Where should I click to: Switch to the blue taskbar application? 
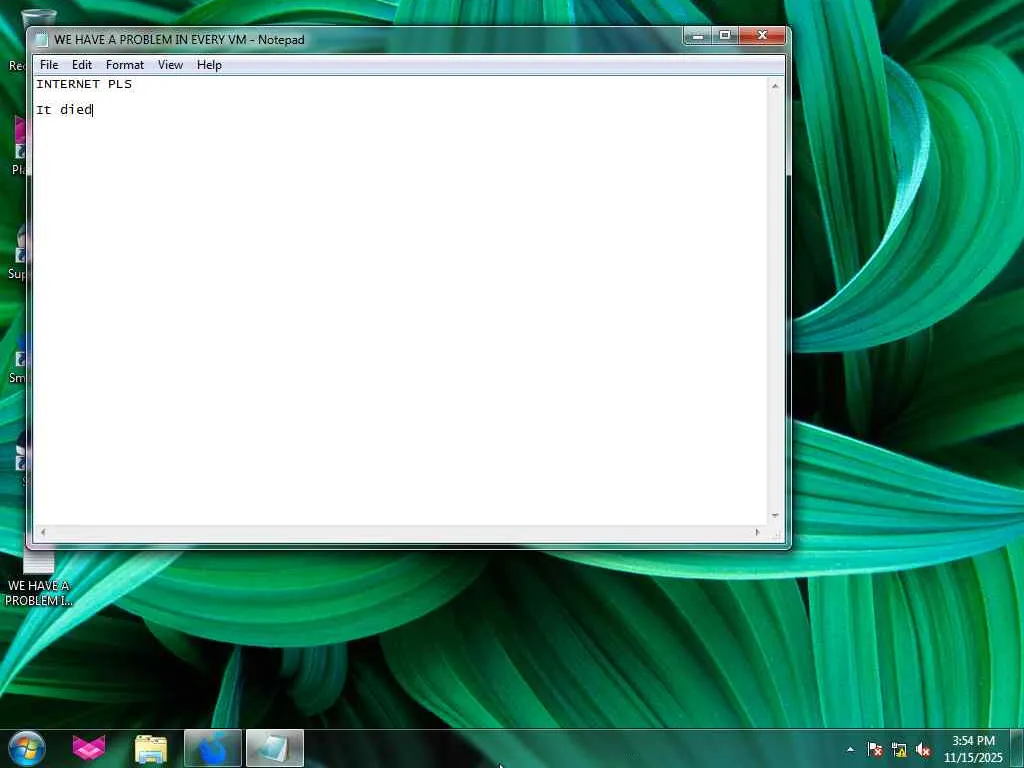[213, 748]
